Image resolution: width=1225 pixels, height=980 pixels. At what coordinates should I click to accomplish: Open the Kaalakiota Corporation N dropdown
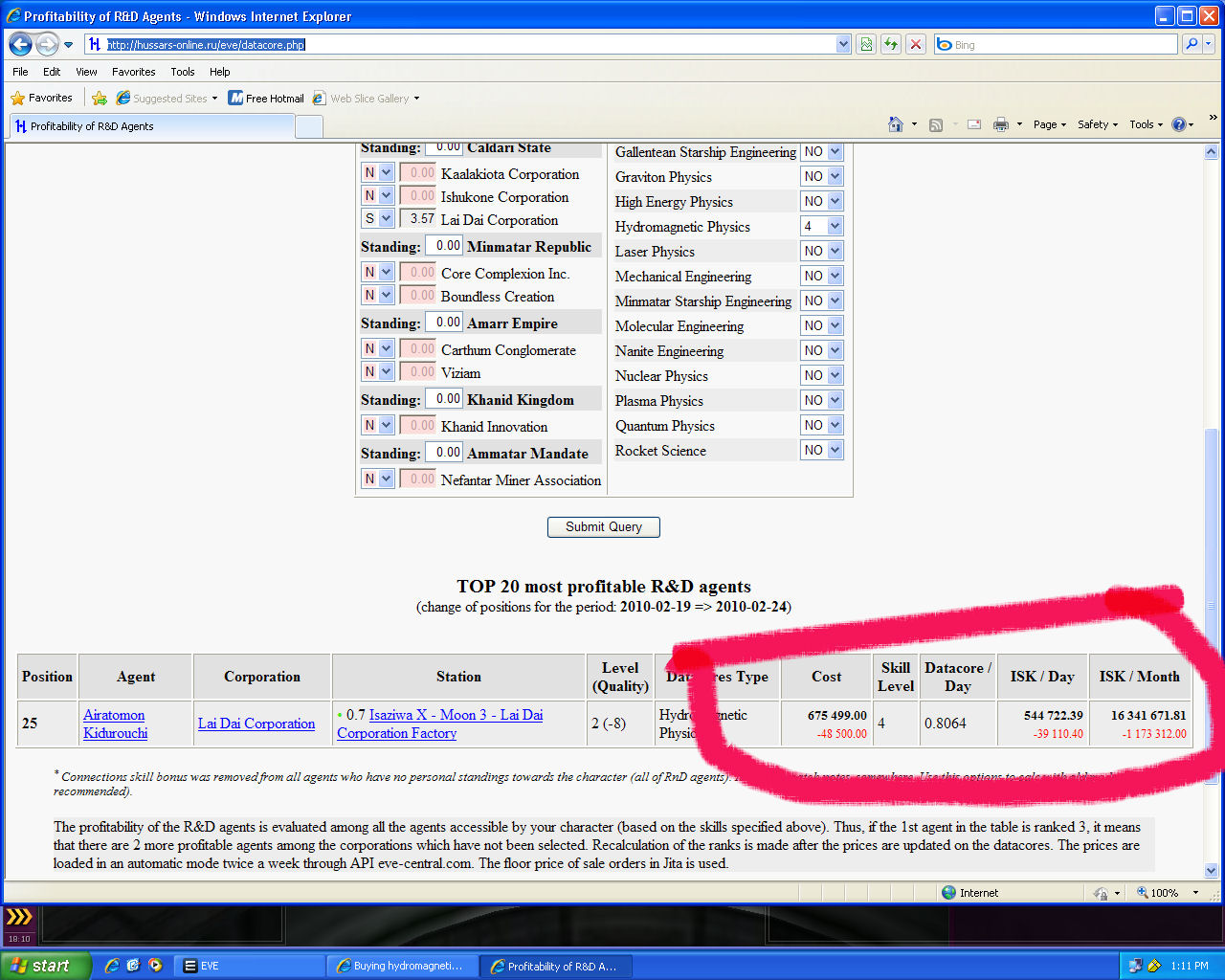[x=378, y=172]
